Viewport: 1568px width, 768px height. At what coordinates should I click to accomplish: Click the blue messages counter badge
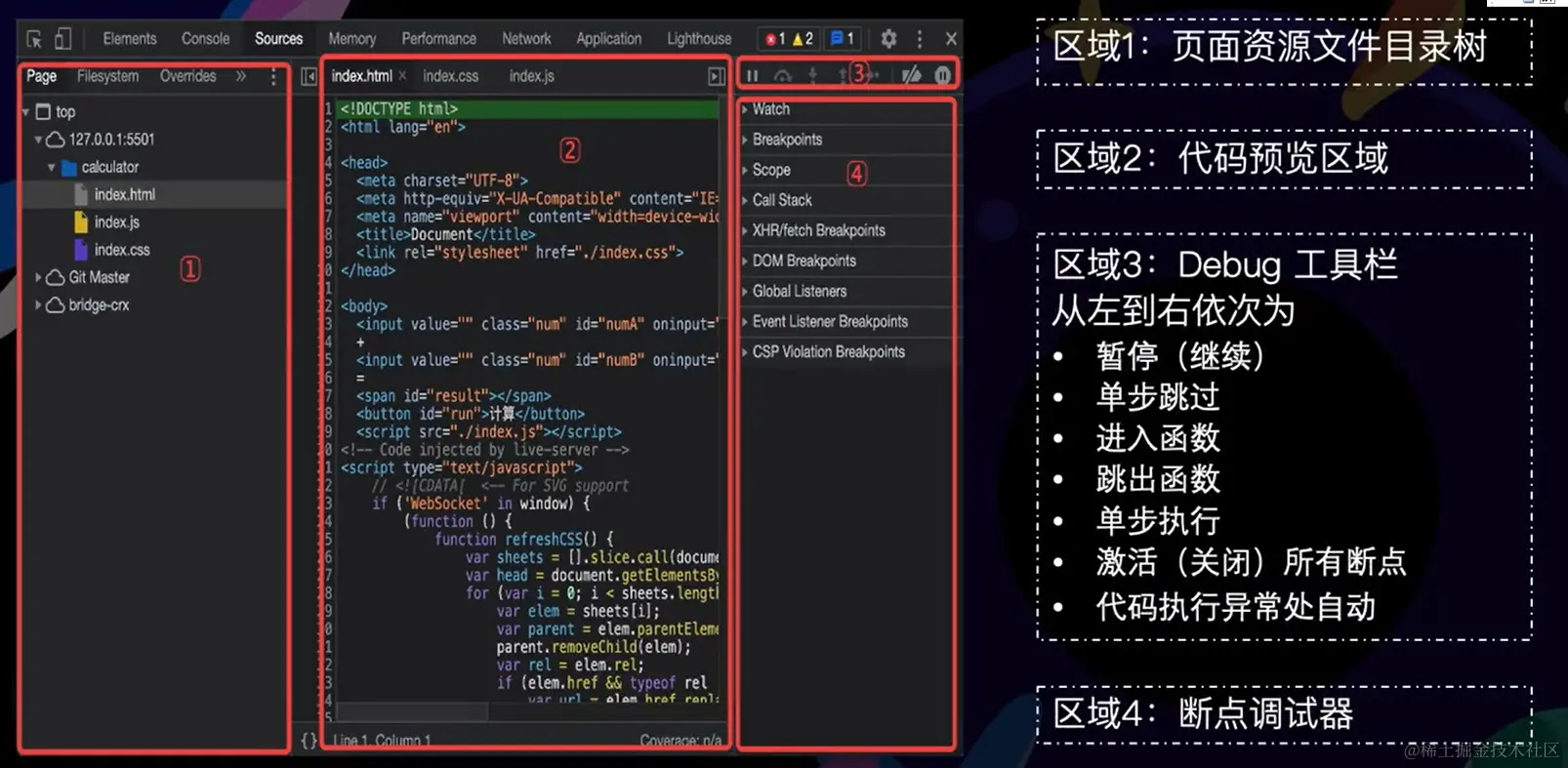click(843, 39)
